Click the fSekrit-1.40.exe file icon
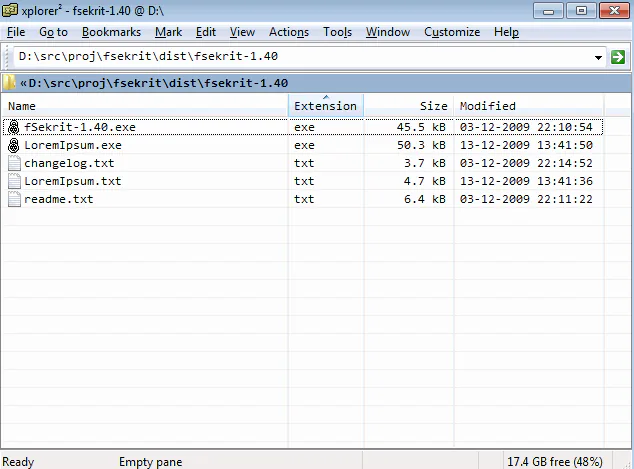This screenshot has width=634, height=469. [14, 127]
